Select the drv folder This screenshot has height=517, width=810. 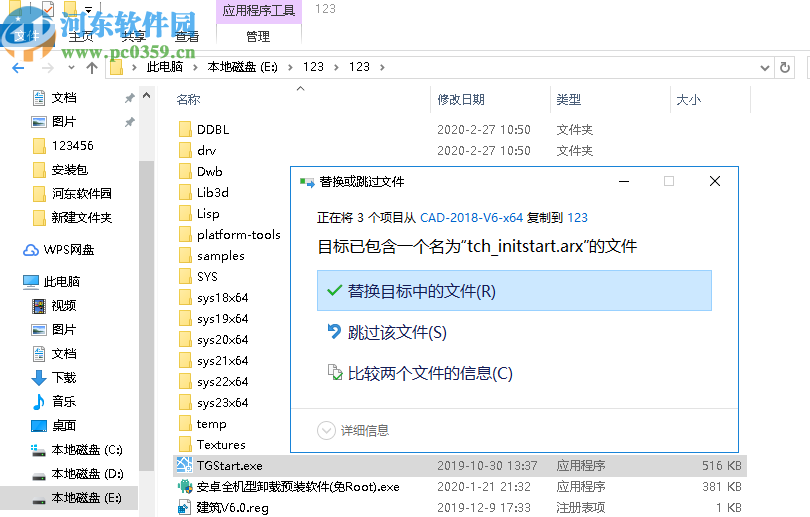206,151
